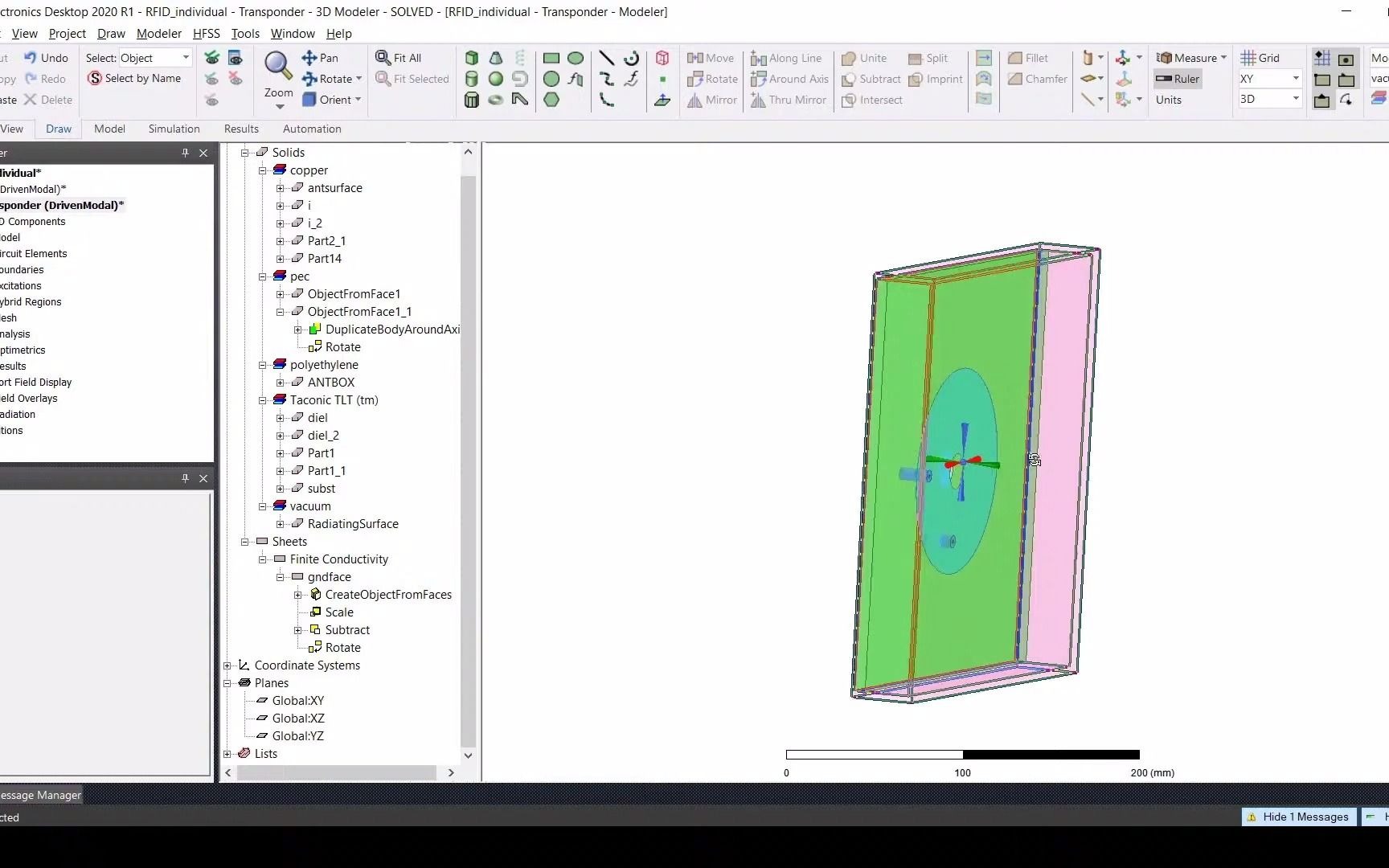The width and height of the screenshot is (1389, 868).
Task: Expand the ANTBOX tree item
Action: (x=280, y=382)
